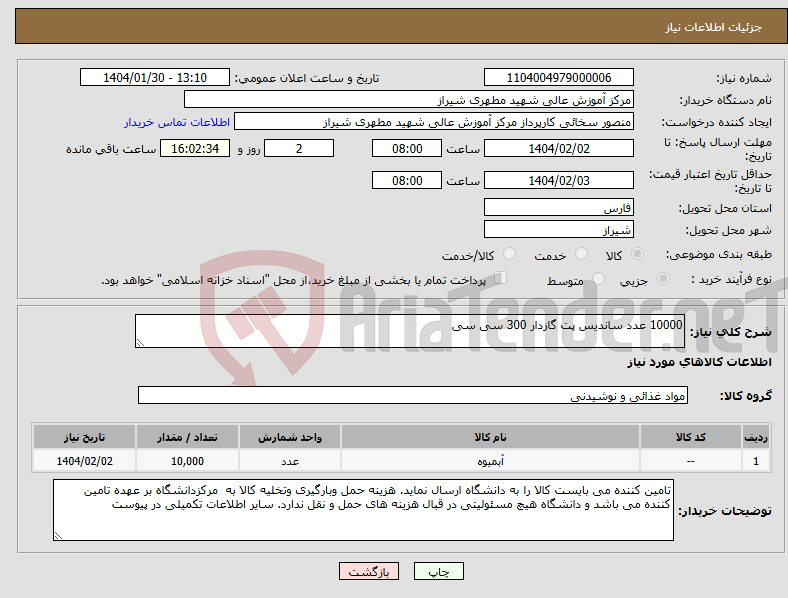Click the شماره نیاز number field
The width and height of the screenshot is (788, 598).
pyautogui.click(x=559, y=77)
